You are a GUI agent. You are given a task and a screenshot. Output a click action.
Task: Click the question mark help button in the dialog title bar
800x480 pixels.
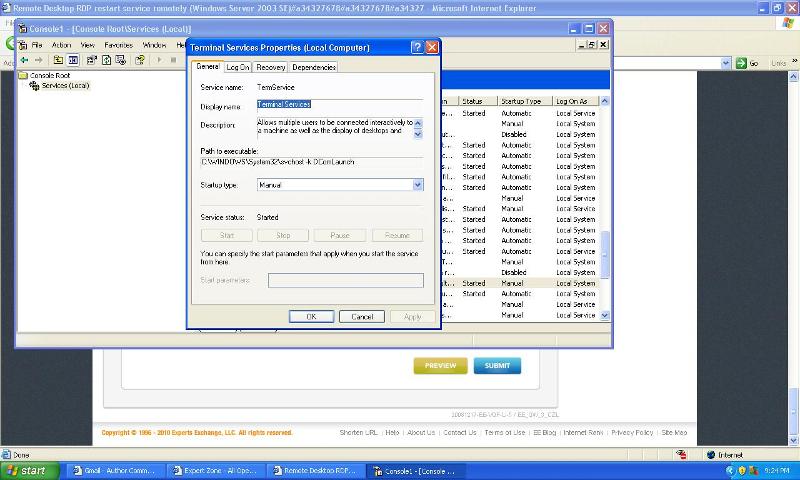[417, 47]
